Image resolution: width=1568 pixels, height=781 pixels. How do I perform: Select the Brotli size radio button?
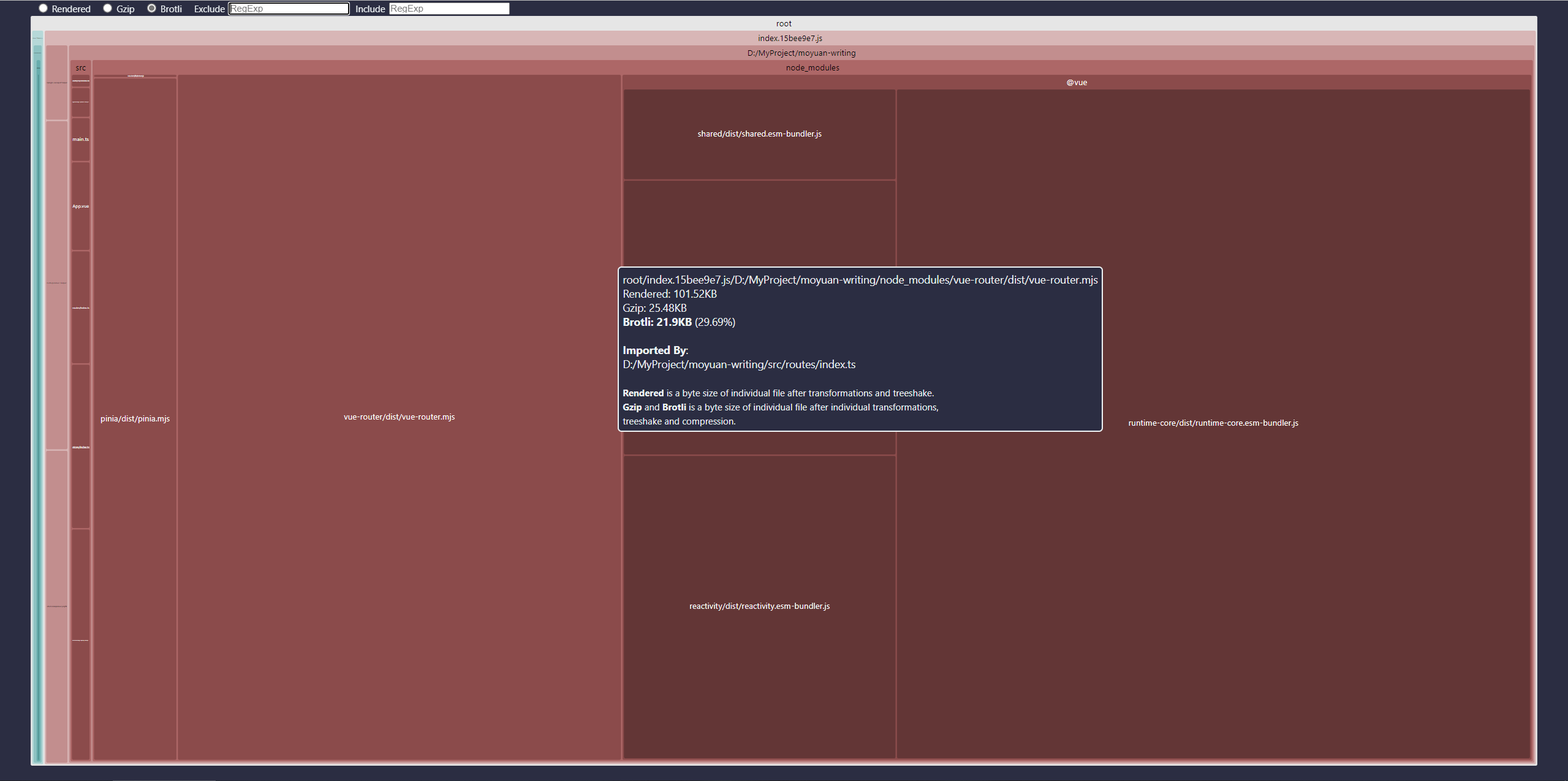[152, 9]
